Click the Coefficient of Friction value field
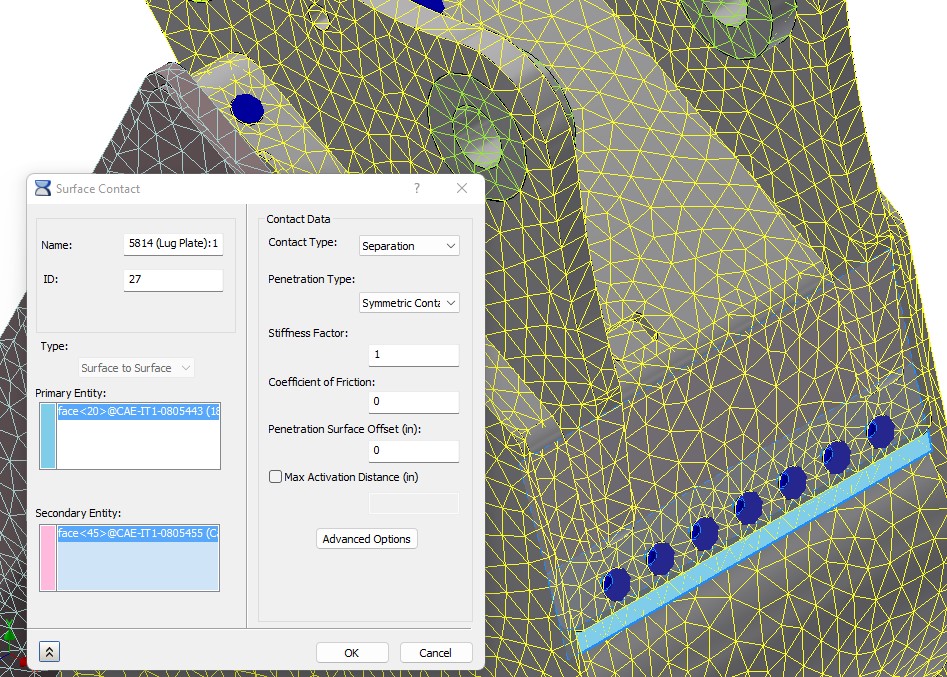This screenshot has height=677, width=947. 413,402
